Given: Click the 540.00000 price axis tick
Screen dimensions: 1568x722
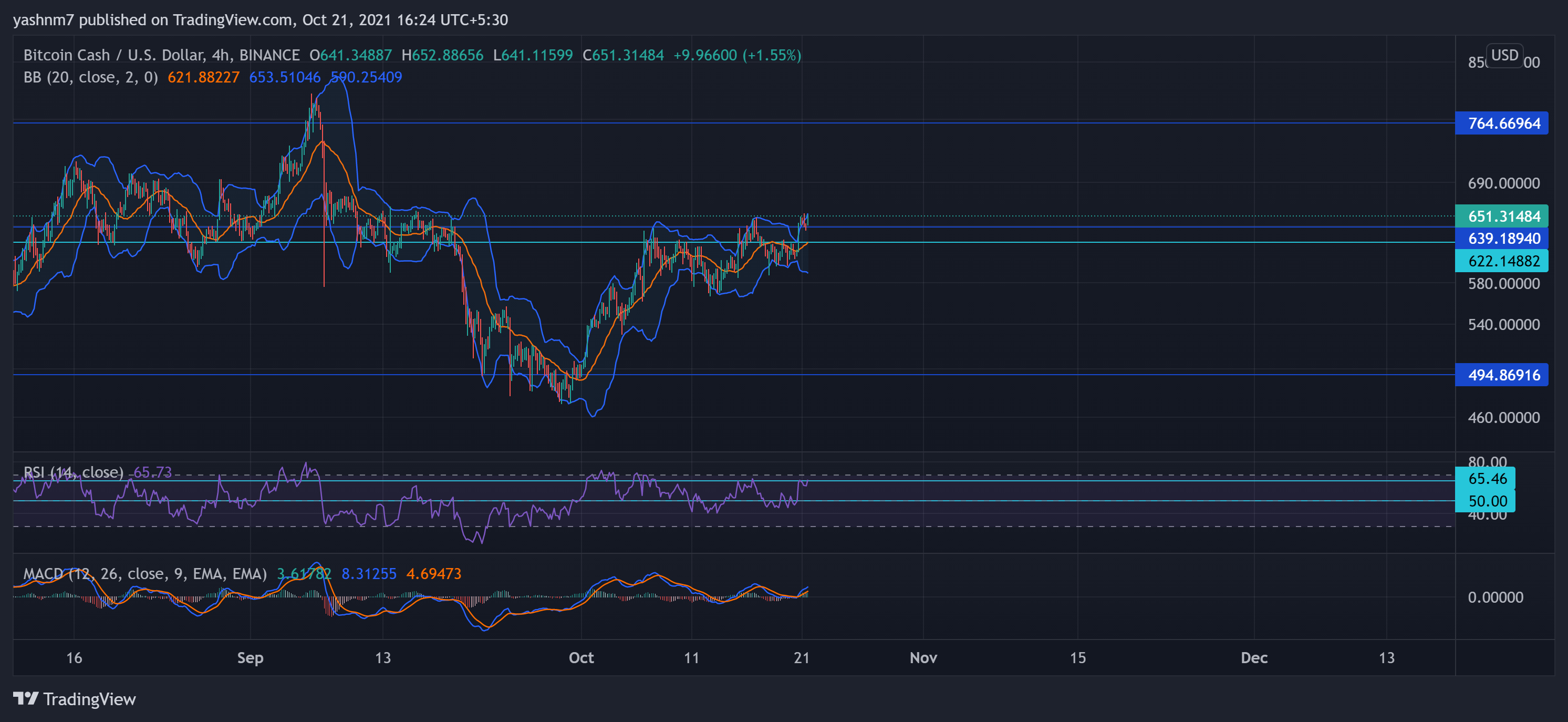Looking at the screenshot, I should coord(1503,324).
